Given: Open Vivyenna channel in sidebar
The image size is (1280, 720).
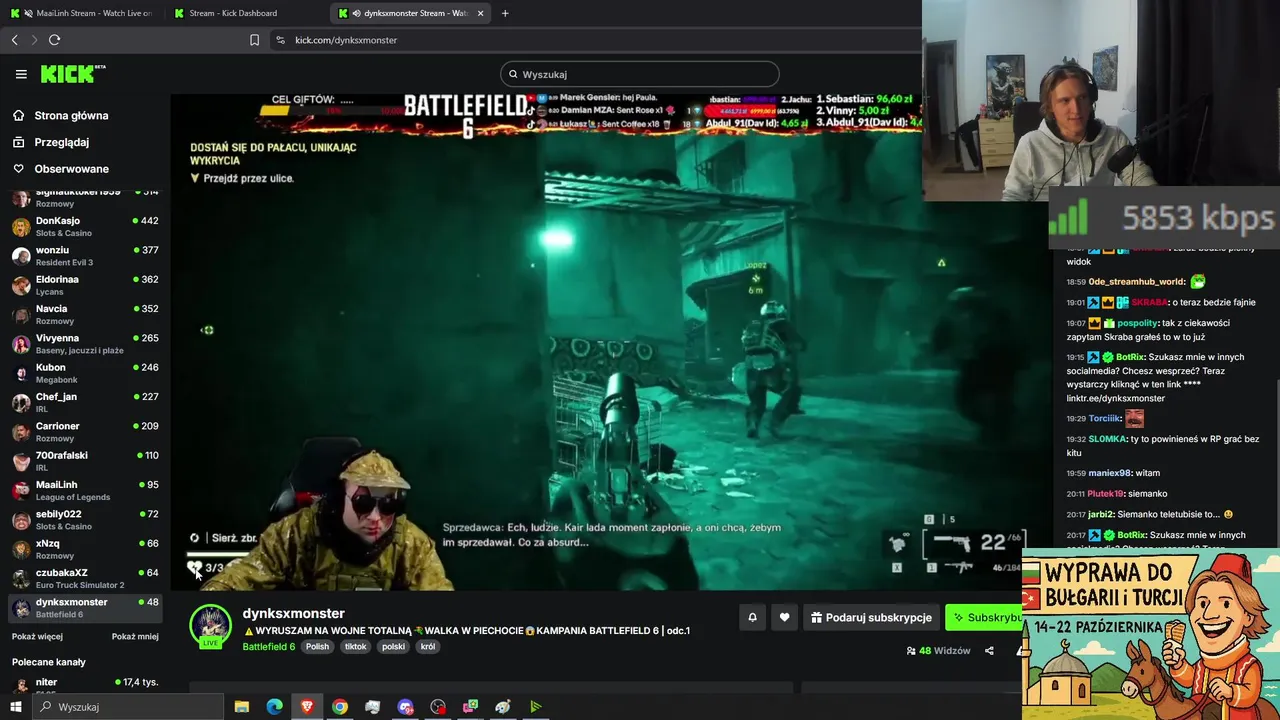Looking at the screenshot, I should tap(85, 343).
